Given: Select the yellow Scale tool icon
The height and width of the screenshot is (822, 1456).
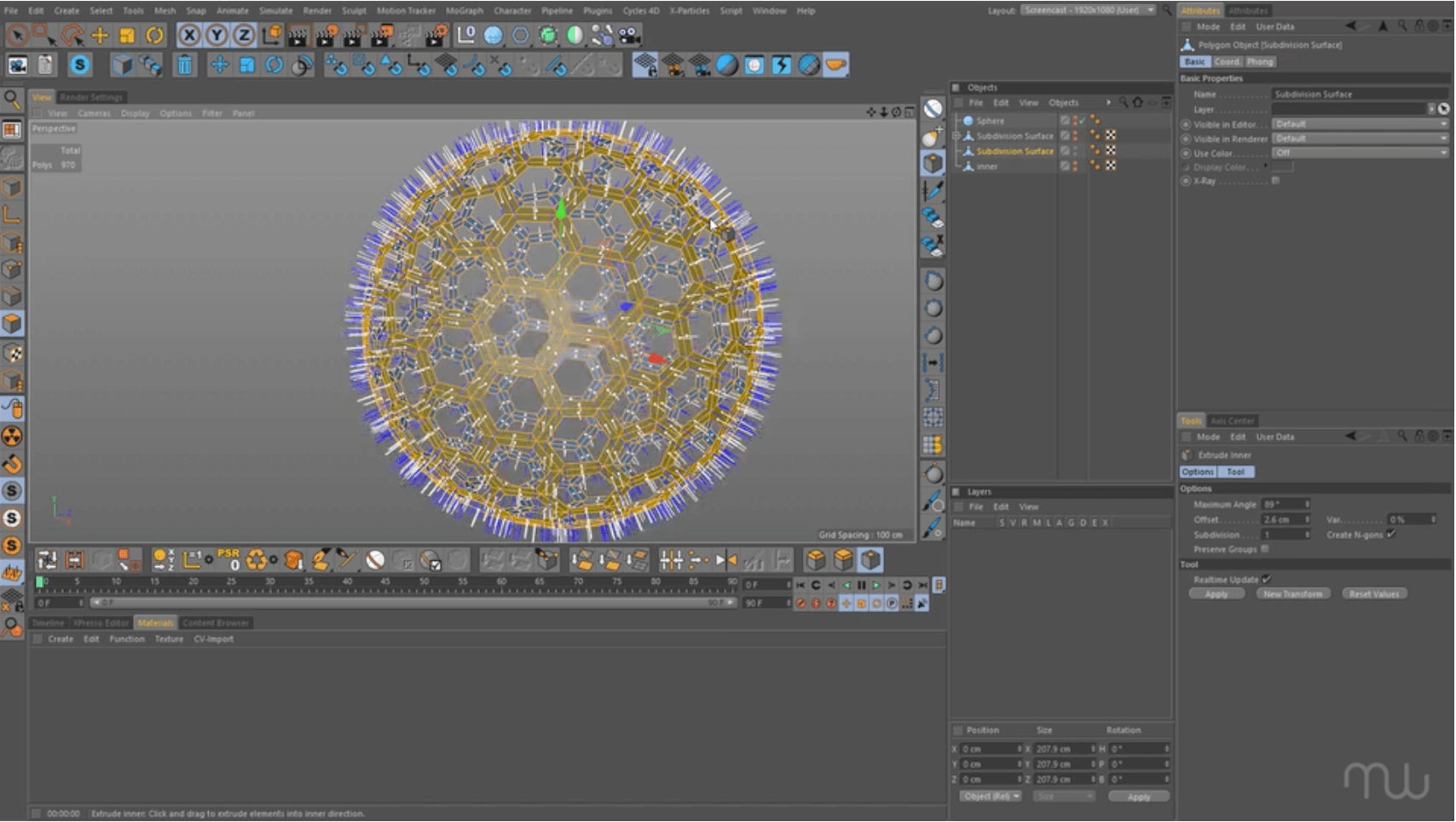Looking at the screenshot, I should click(x=127, y=35).
